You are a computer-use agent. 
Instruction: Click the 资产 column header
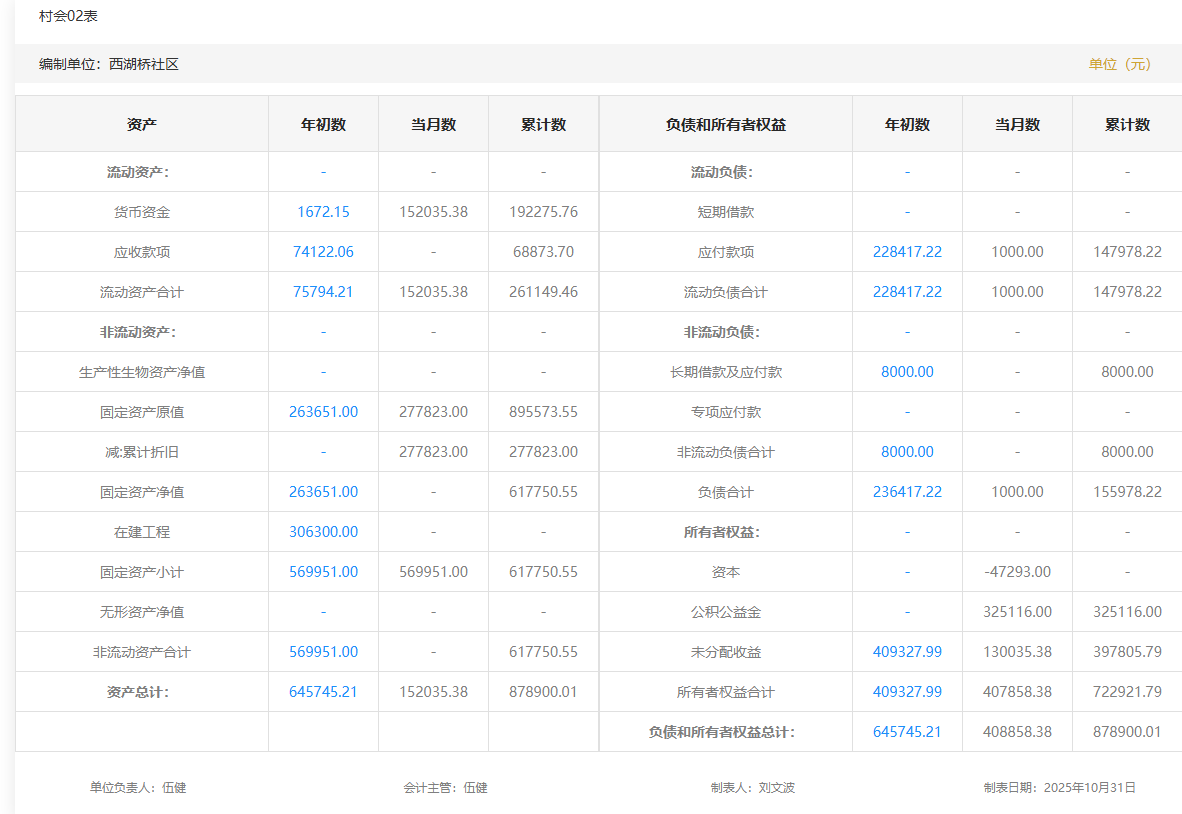142,125
